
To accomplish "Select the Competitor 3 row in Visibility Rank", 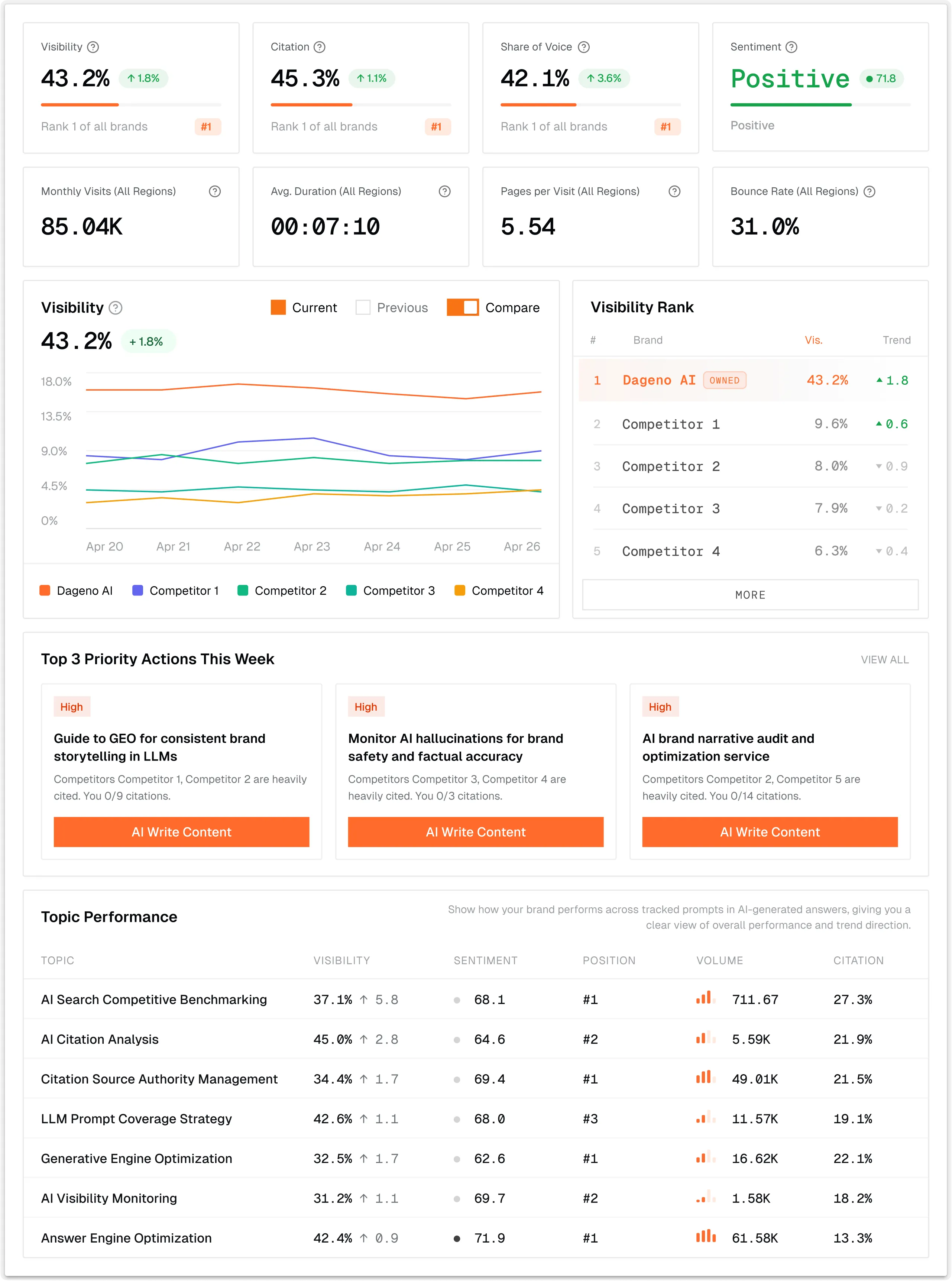I will pos(750,508).
